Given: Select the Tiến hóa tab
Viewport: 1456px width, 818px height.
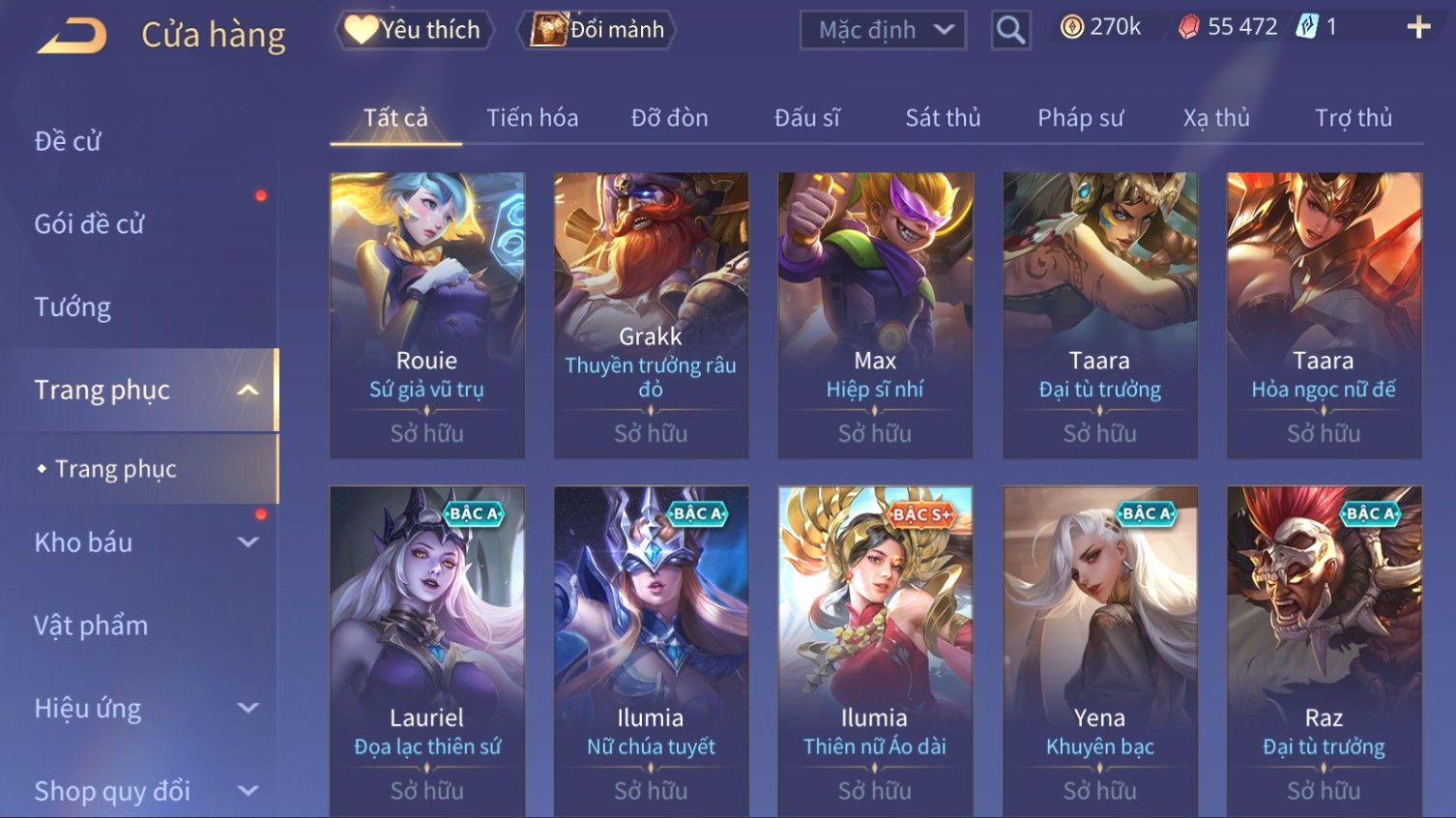Looking at the screenshot, I should 533,118.
